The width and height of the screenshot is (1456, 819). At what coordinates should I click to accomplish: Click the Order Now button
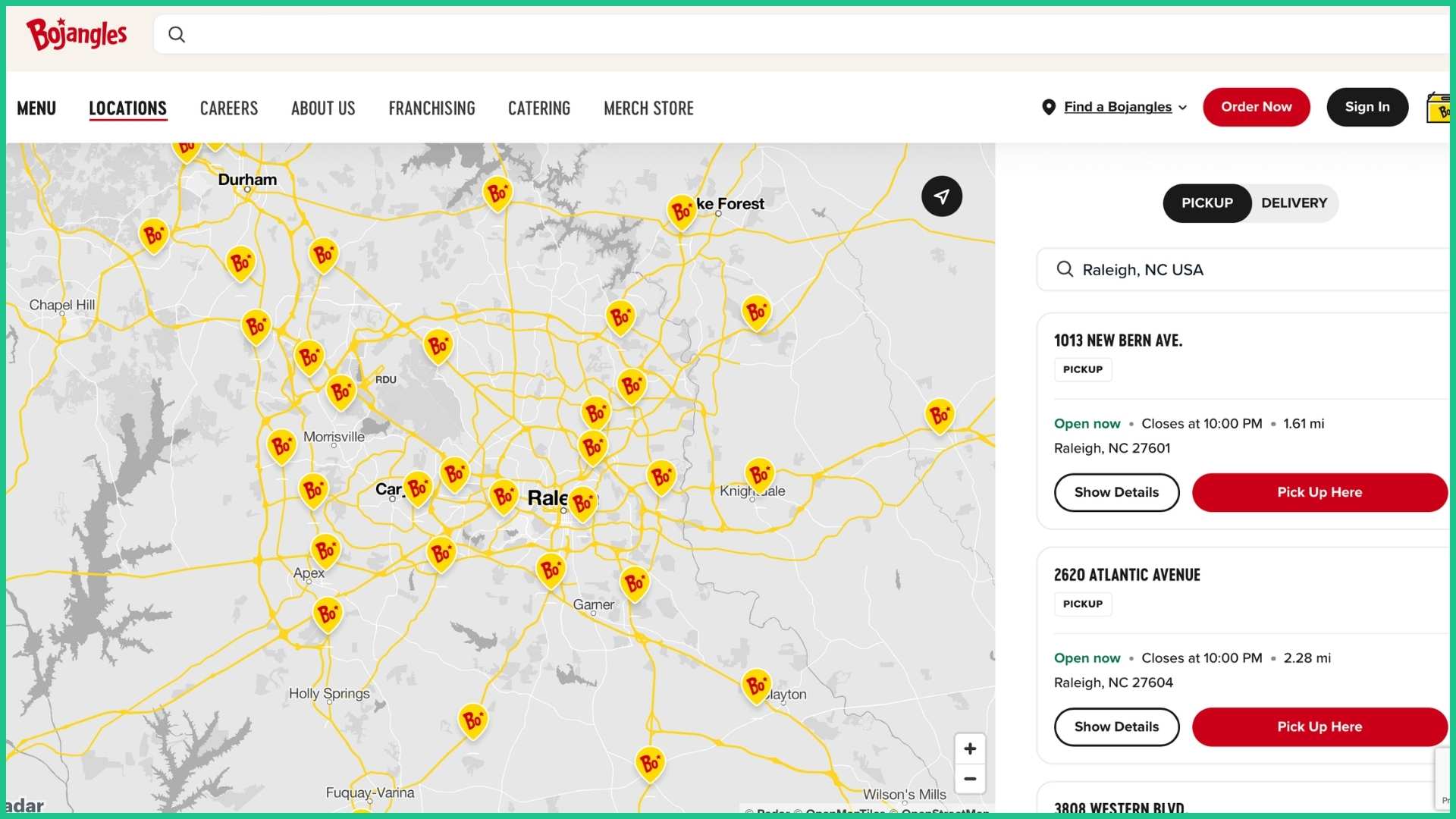1257,107
